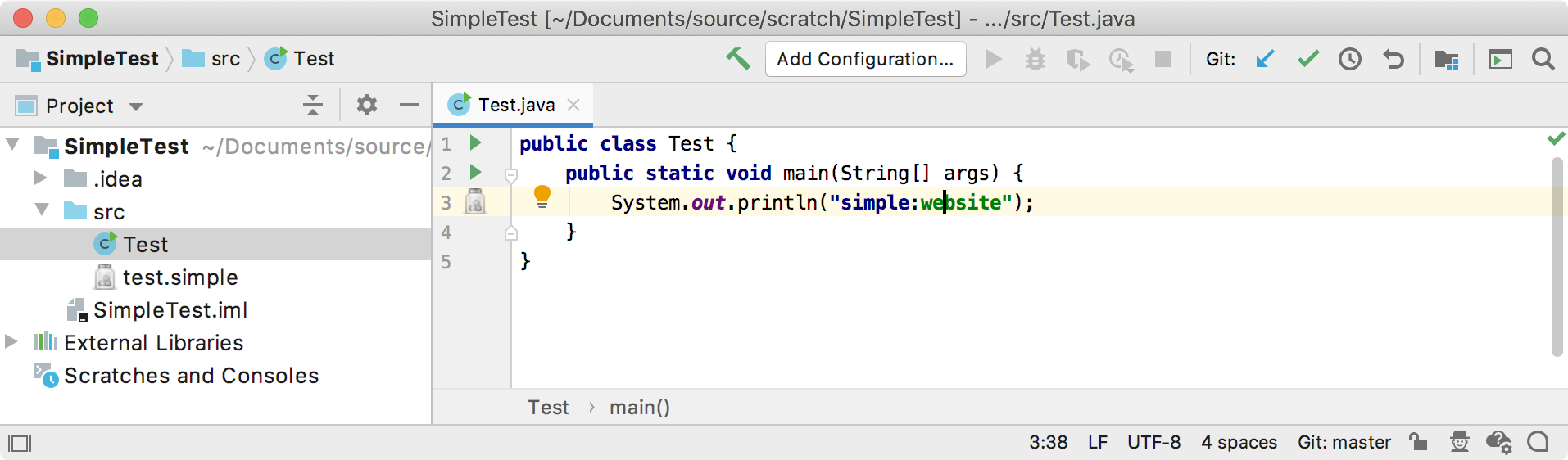The image size is (1568, 460).
Task: Expand the .idea folder arrow
Action: (x=40, y=178)
